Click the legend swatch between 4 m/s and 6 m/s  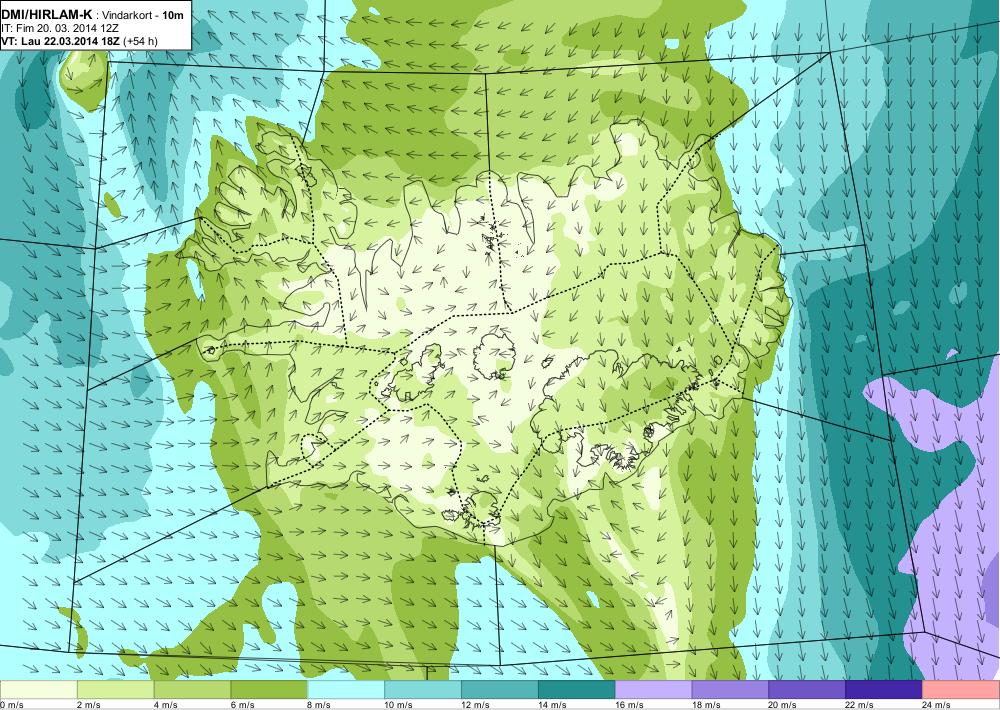192,690
